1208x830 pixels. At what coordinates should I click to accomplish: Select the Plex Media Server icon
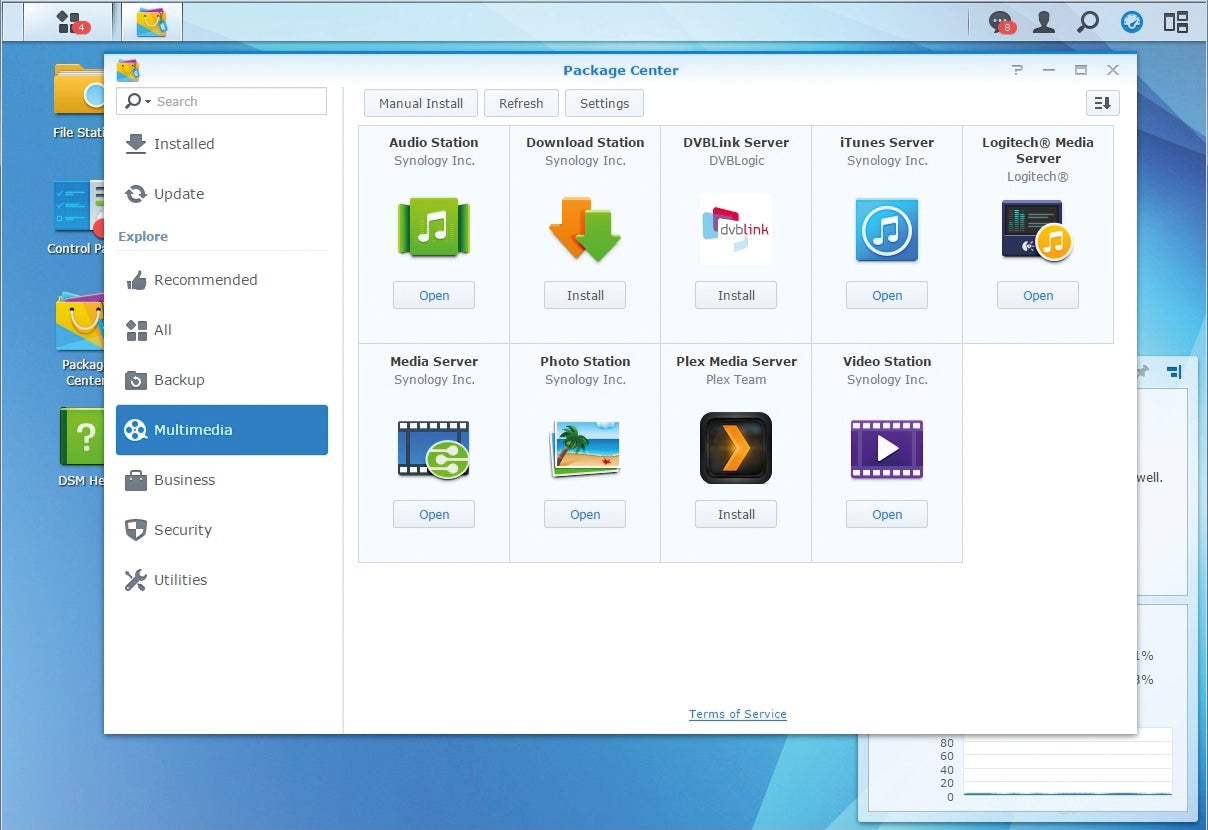736,448
